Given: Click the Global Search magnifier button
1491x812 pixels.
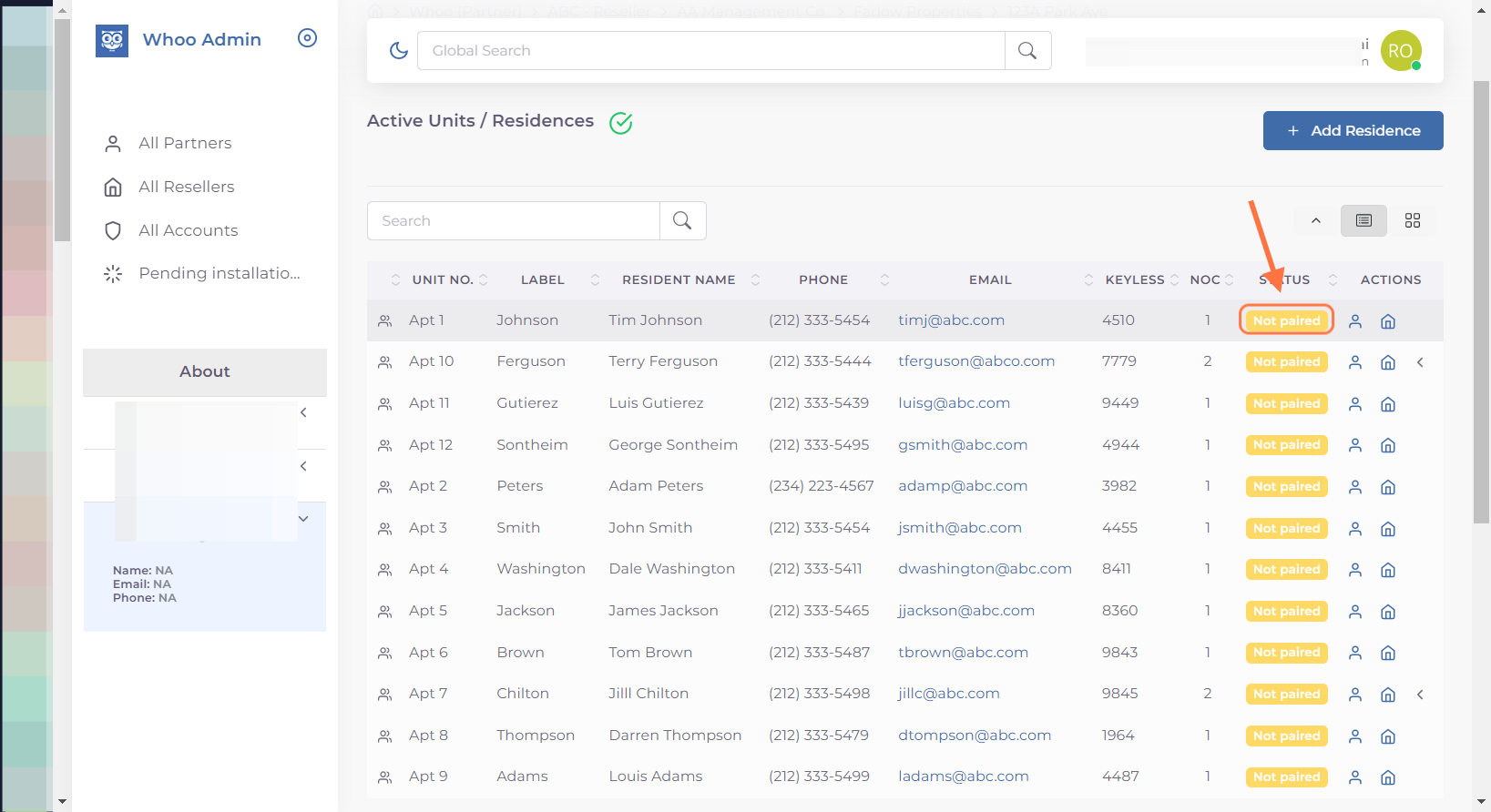Looking at the screenshot, I should point(1027,51).
